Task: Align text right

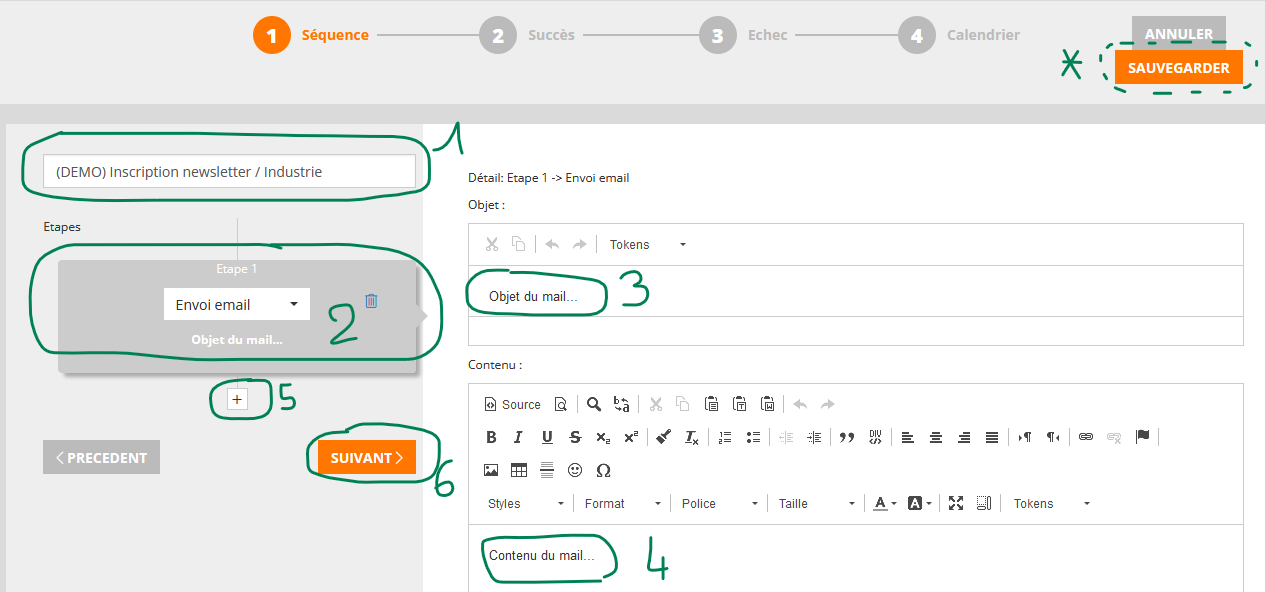Action: click(964, 437)
